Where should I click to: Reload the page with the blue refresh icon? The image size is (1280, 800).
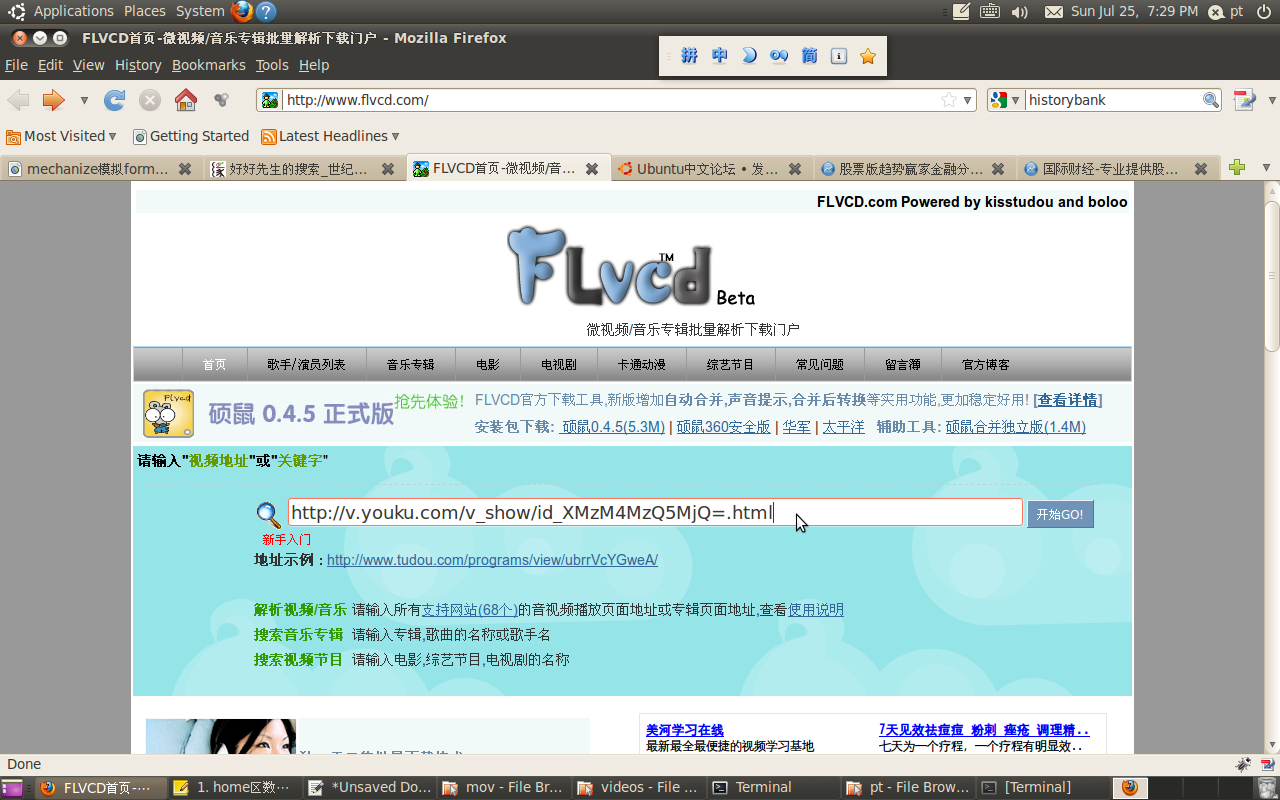115,100
